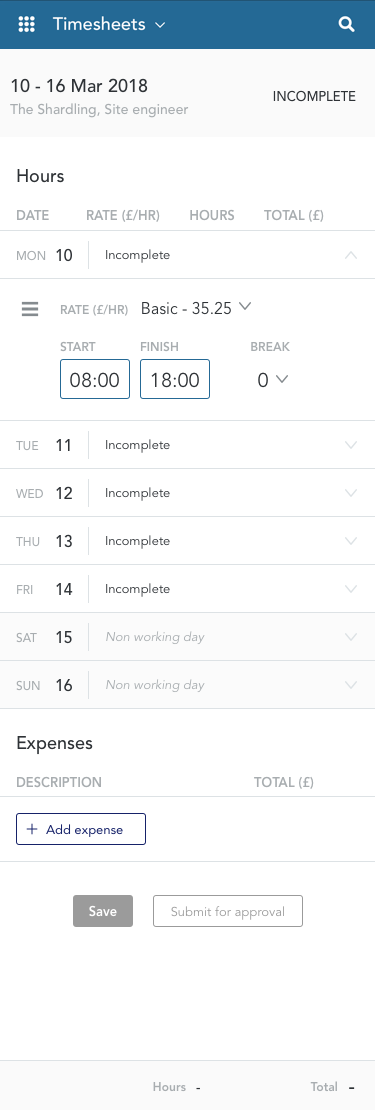Expand the Thursday 13 row chevron
The width and height of the screenshot is (375, 1110).
pos(350,541)
